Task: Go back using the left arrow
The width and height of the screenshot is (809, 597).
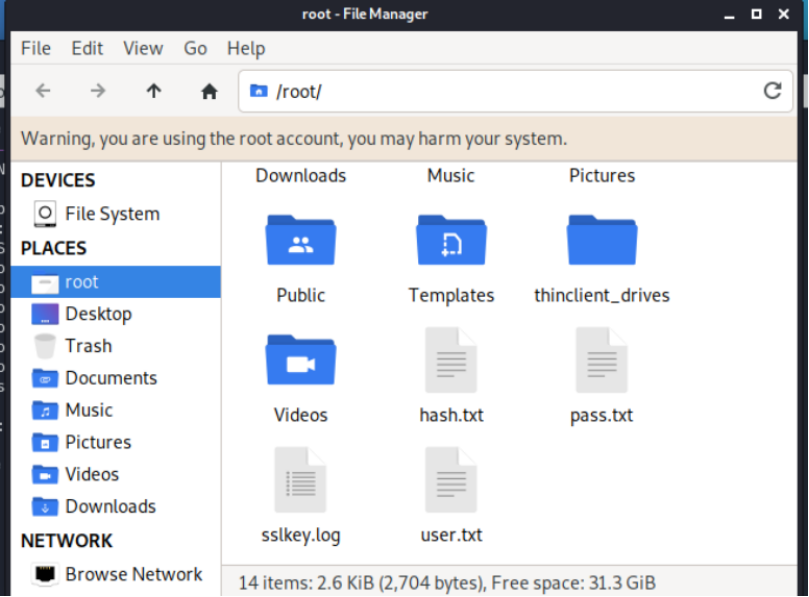Action: (x=43, y=91)
